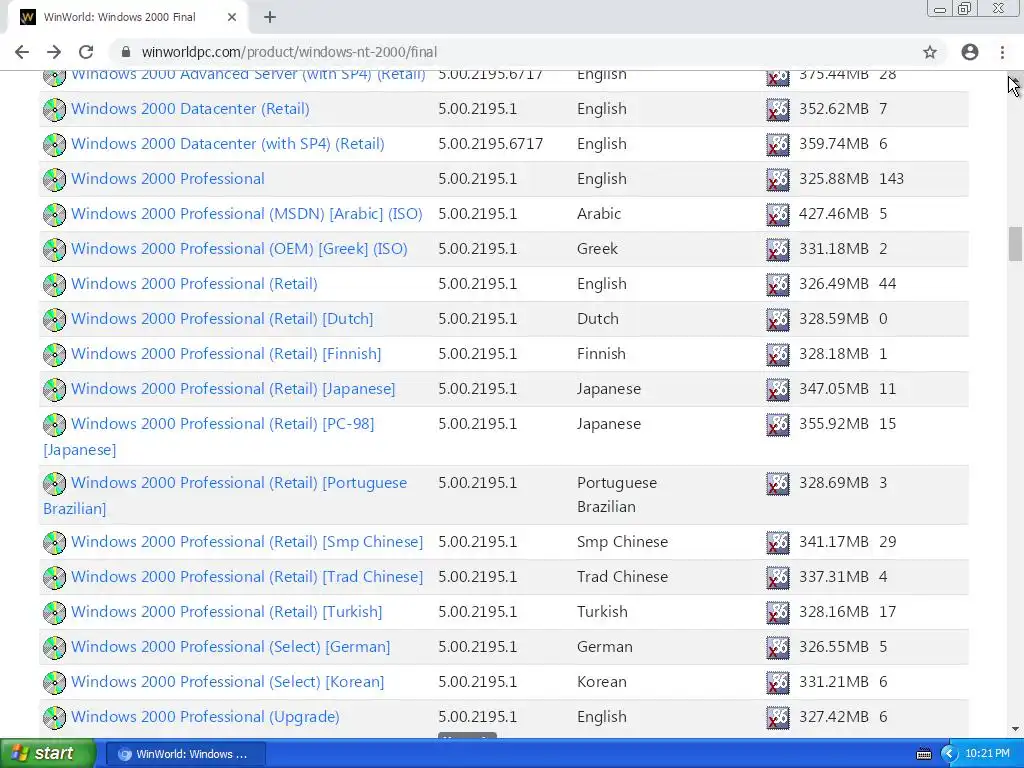
Task: Open Windows 2000 Professional (Retail) [Portuguese Brazilian]
Action: (x=238, y=483)
